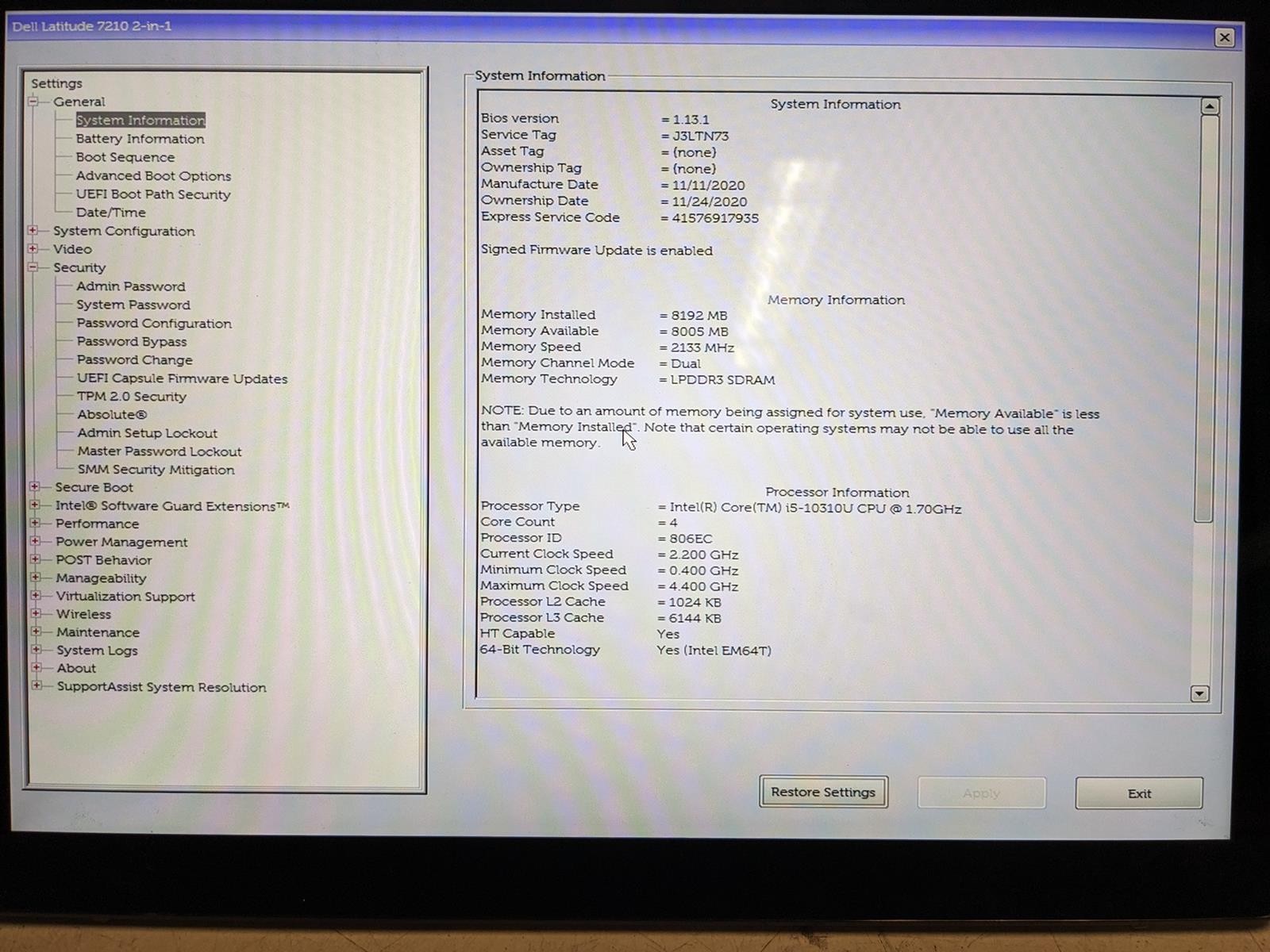The width and height of the screenshot is (1270, 952).
Task: Select Advanced Boot Options
Action: point(153,176)
